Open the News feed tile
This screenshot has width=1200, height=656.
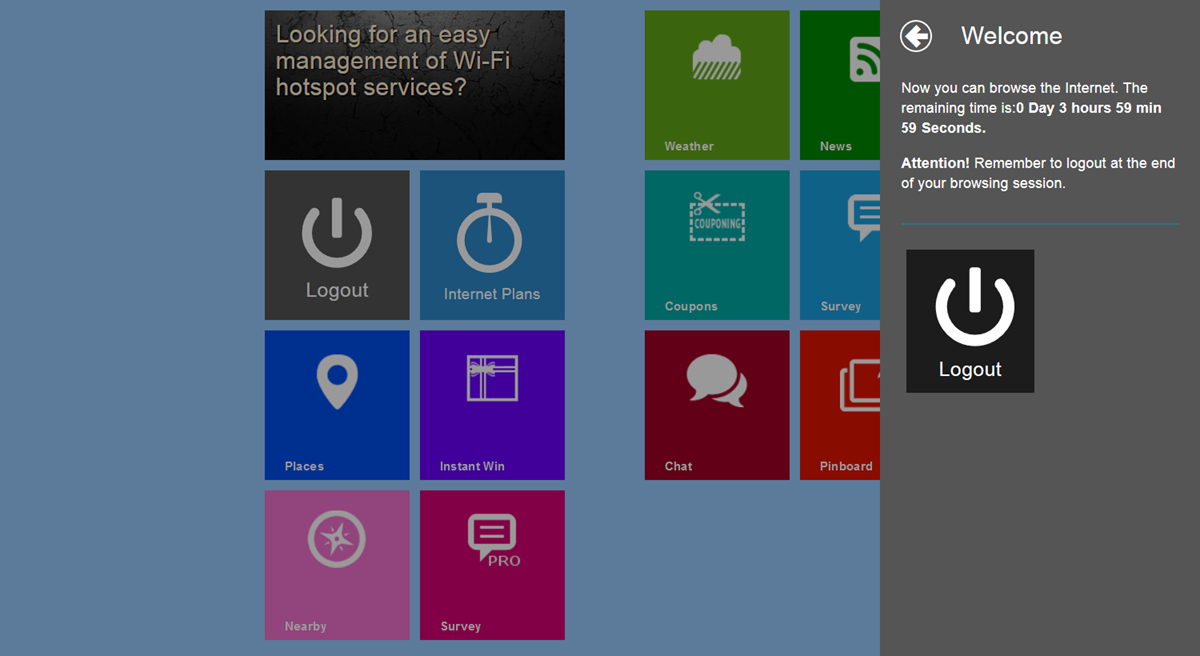pos(840,85)
